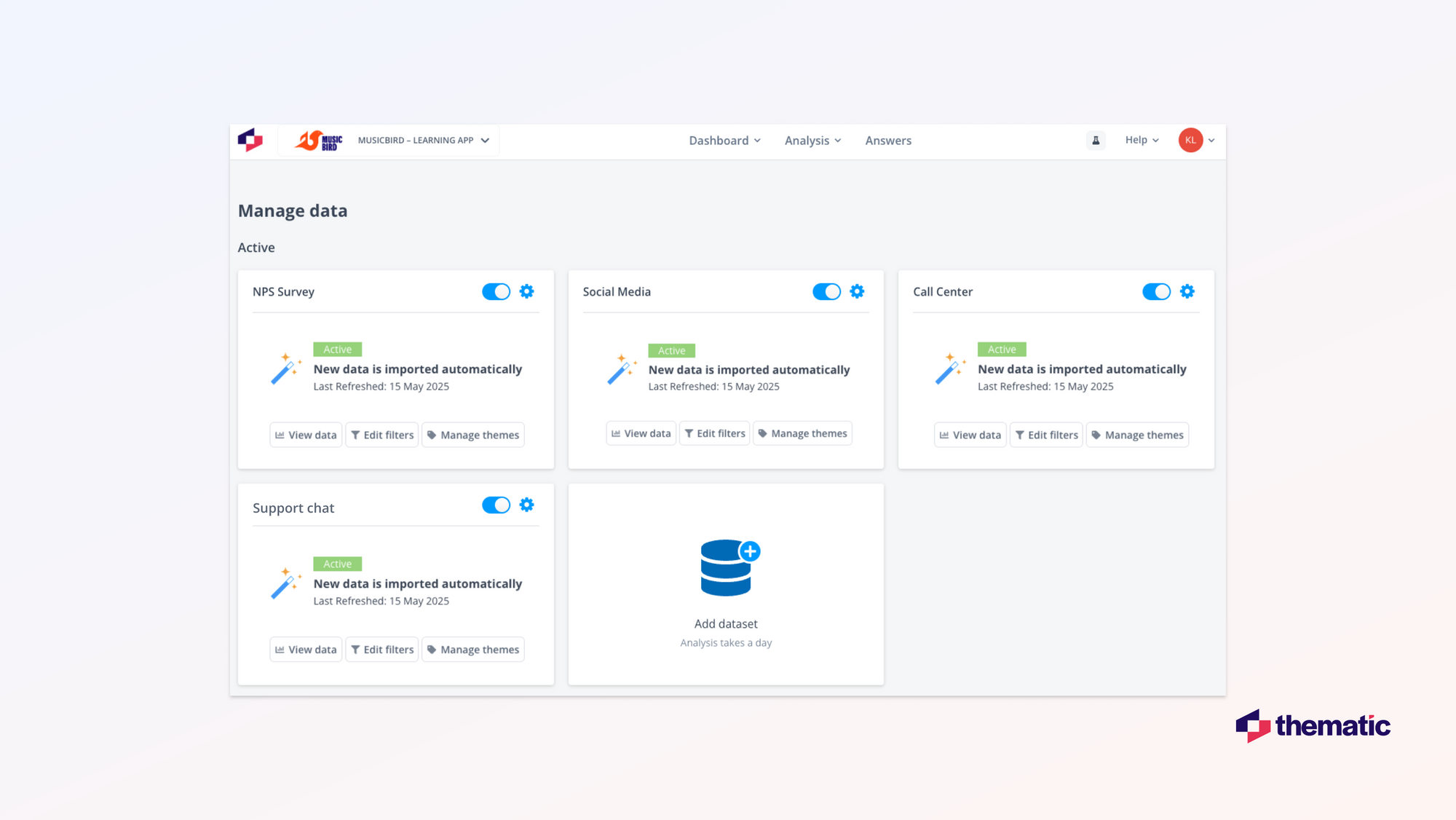Disable the NPS Survey dataset toggle
Viewport: 1456px width, 820px height.
(496, 291)
